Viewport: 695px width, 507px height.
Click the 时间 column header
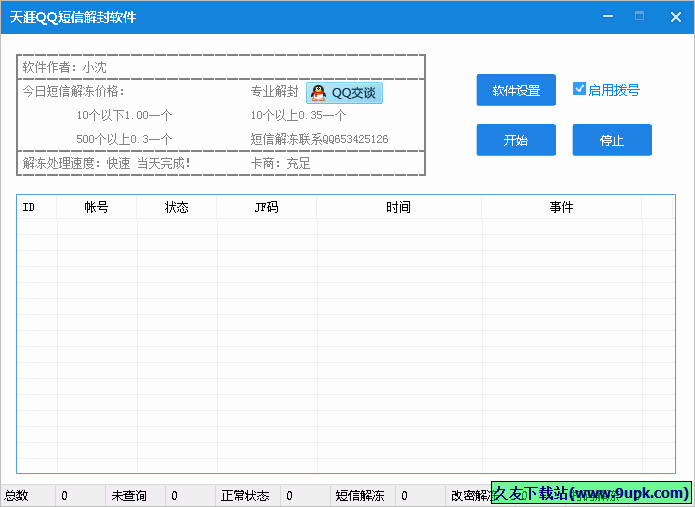point(399,207)
